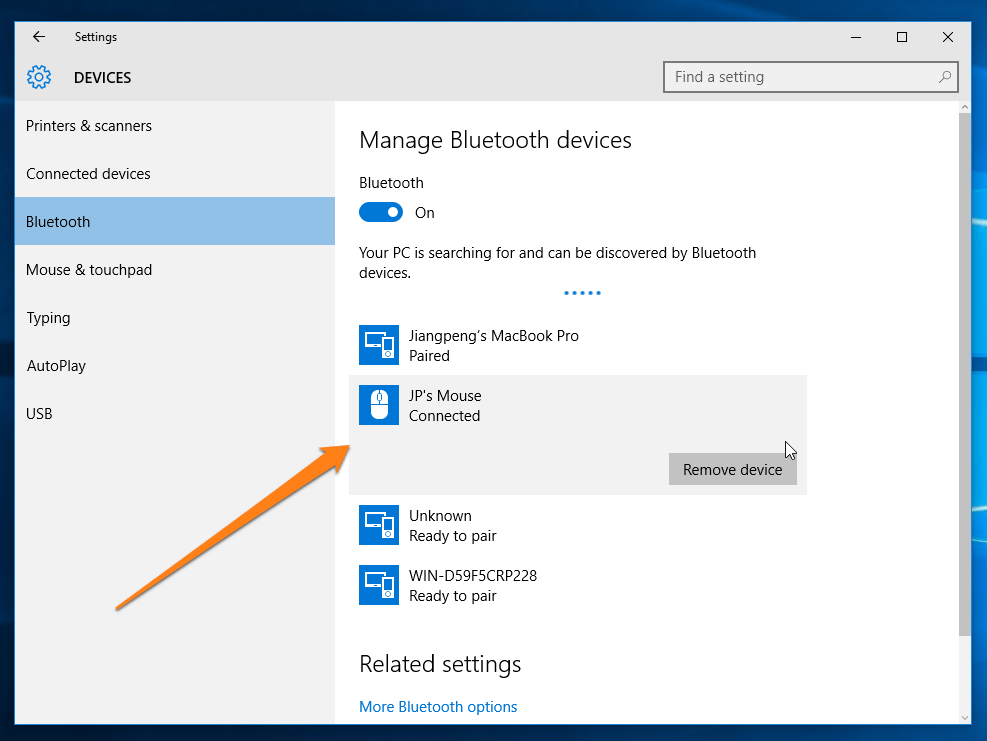This screenshot has width=987, height=741.
Task: Select the Bluetooth sidebar item
Action: (175, 221)
